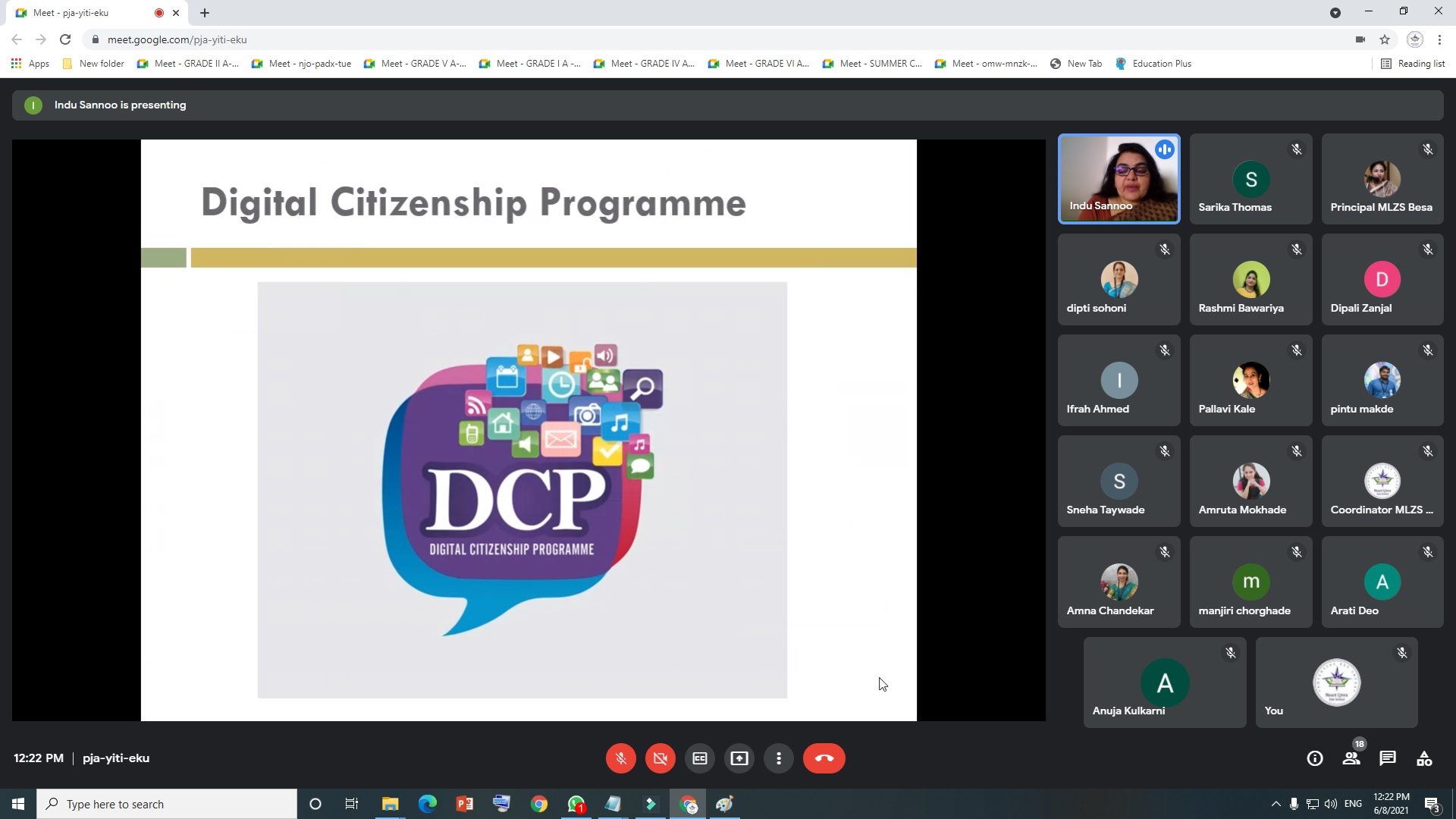Open the Meet - omw-mnzk bookmark
Viewport: 1456px width, 819px height.
coord(986,64)
